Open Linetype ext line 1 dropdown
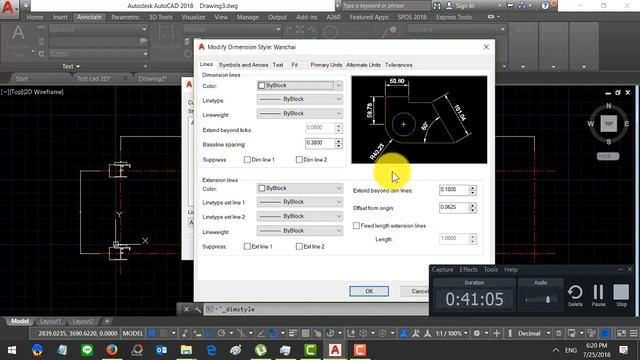Screen dimensions: 640x360 click(x=300, y=202)
